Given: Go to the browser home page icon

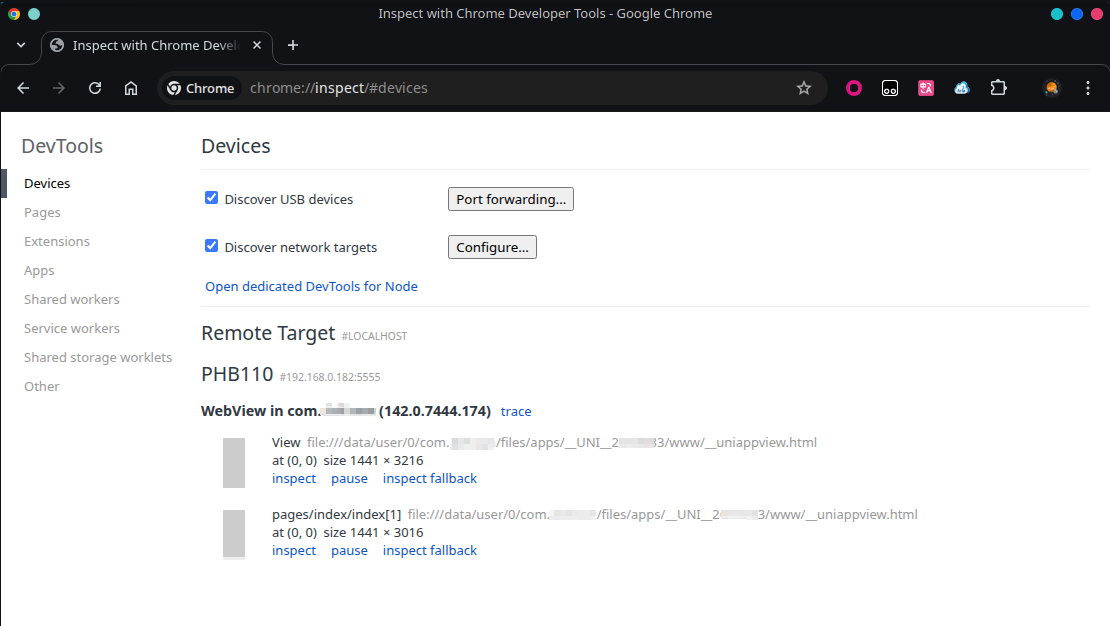Looking at the screenshot, I should click(131, 88).
